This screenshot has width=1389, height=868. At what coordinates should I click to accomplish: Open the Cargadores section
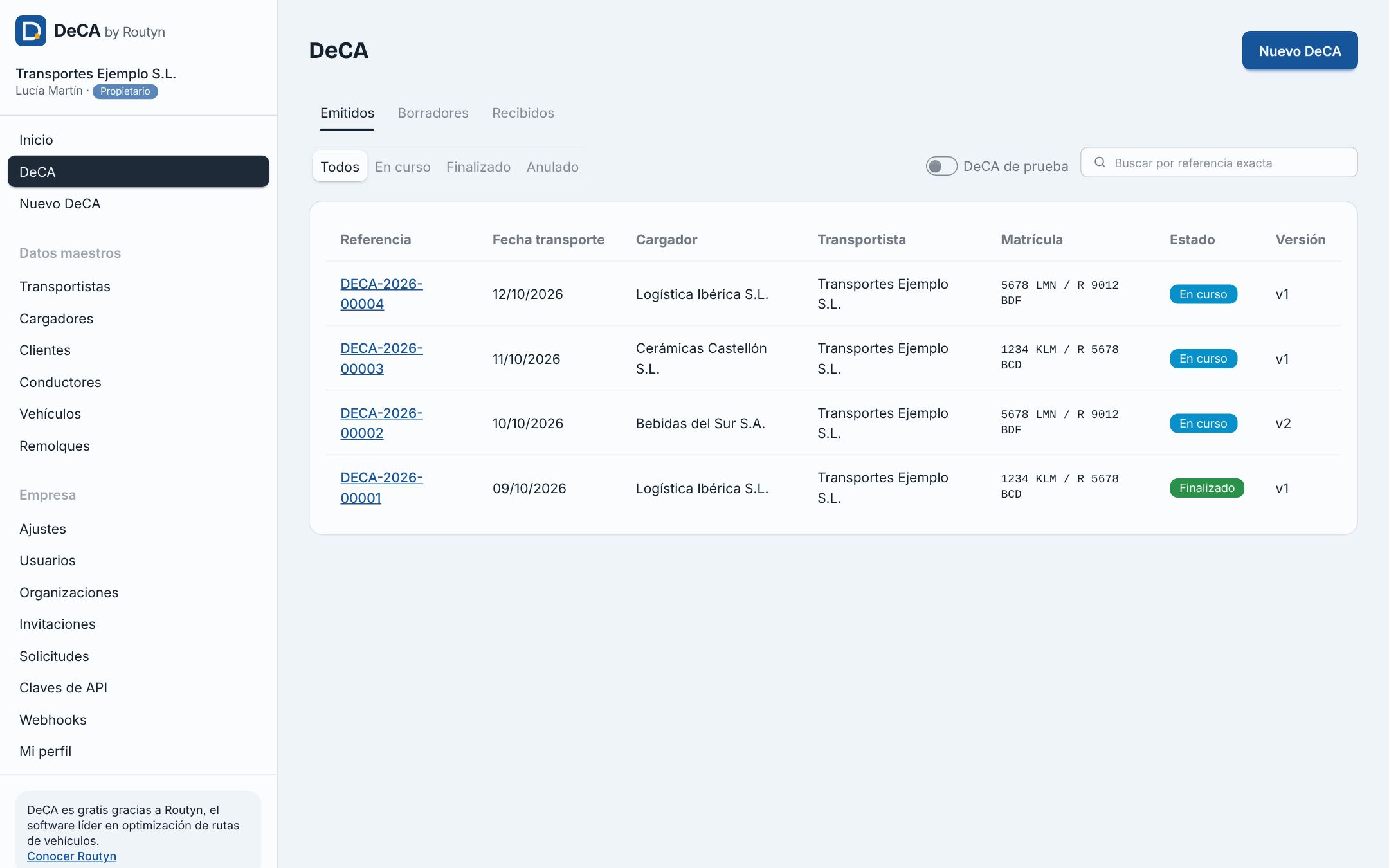pos(138,319)
